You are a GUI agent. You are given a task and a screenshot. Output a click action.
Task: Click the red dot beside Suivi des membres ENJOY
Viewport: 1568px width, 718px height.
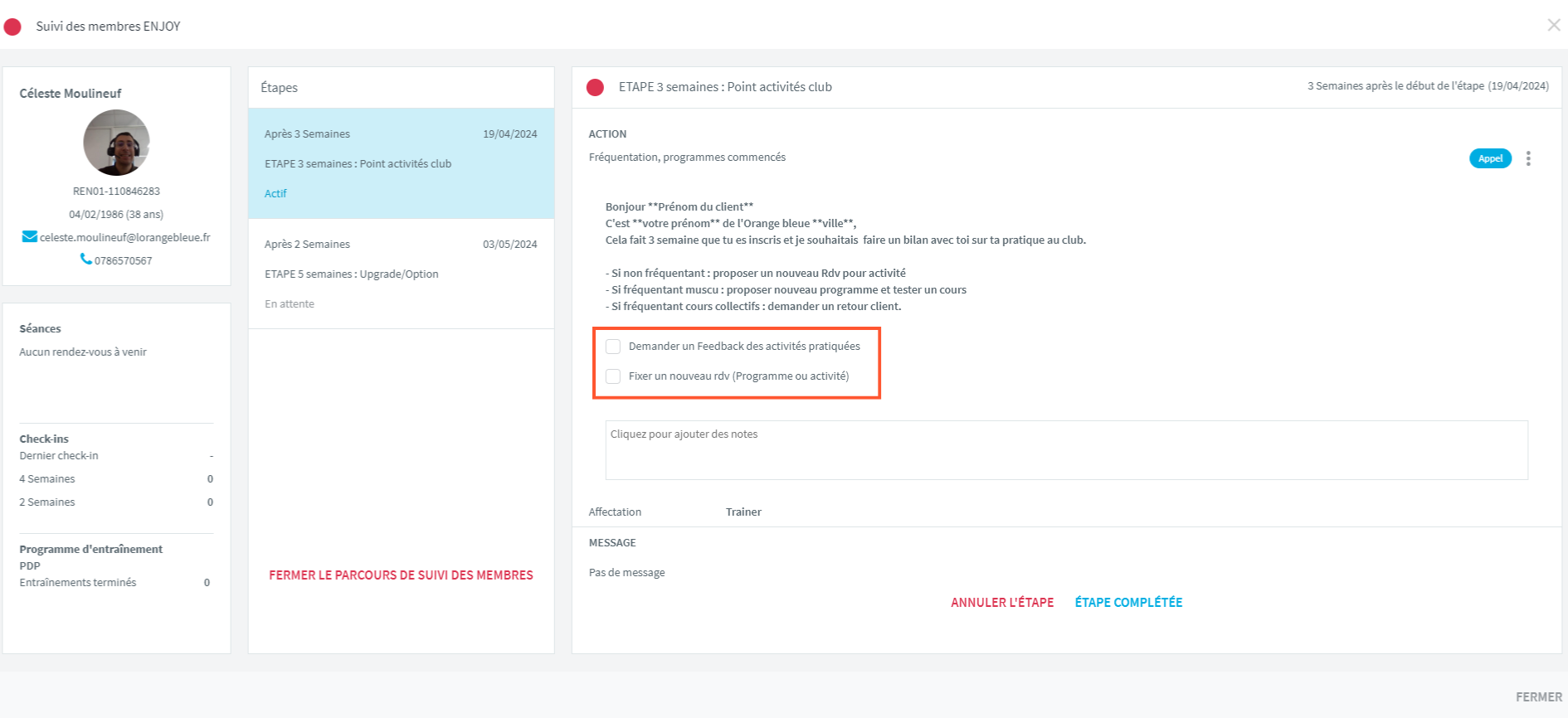pos(12,27)
